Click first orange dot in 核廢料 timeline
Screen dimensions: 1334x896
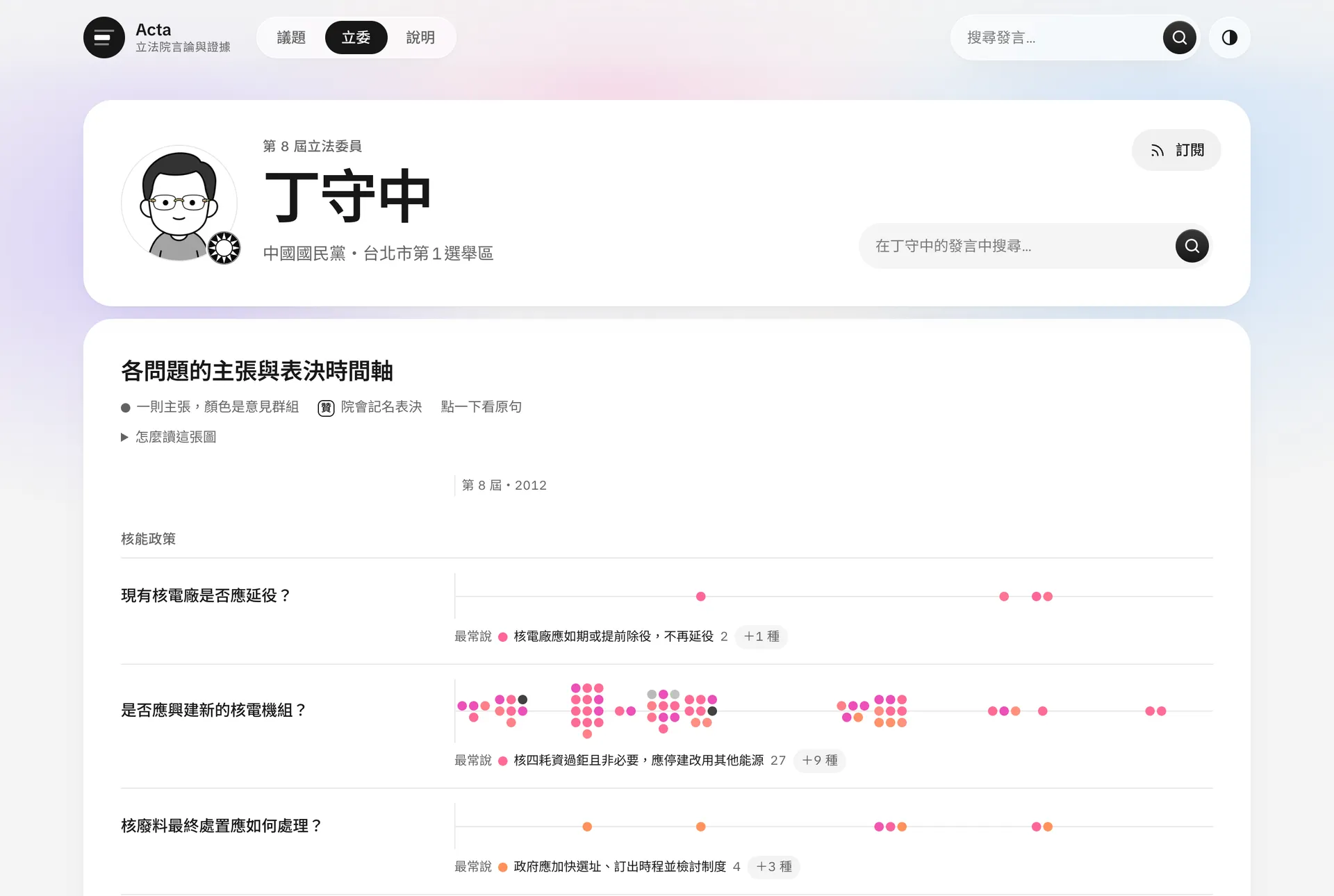tap(587, 827)
